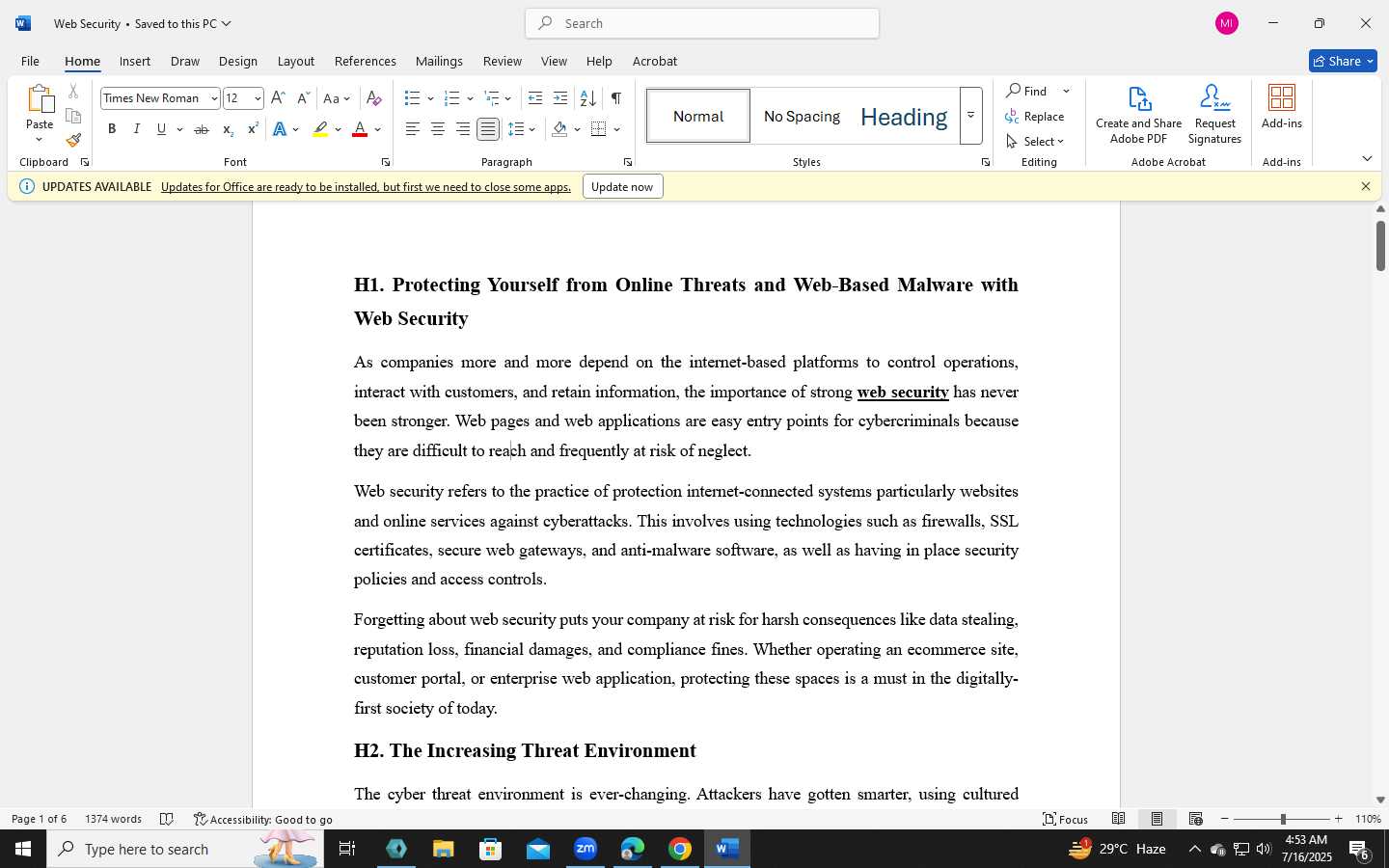
Task: Toggle Show/Hide paragraph marks icon
Action: (615, 98)
